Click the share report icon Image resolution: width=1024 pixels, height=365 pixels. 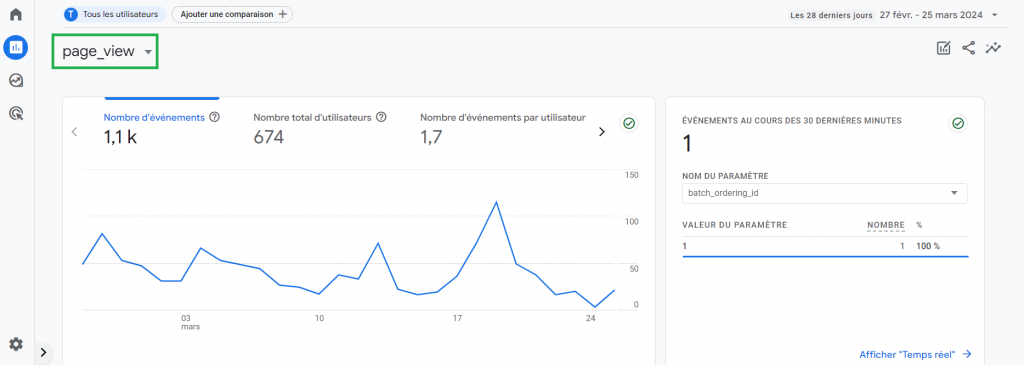968,48
